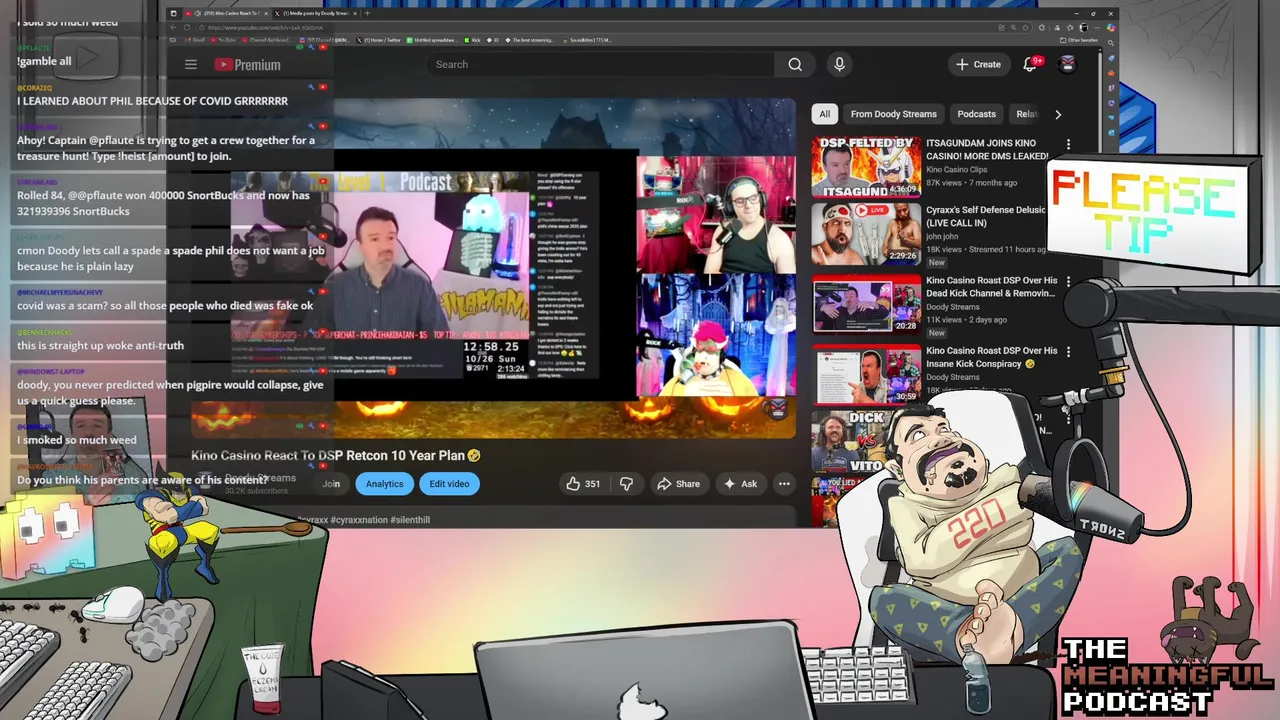Open Dead Kick Channel roast thumbnail
Image resolution: width=1280 pixels, height=720 pixels.
866,304
